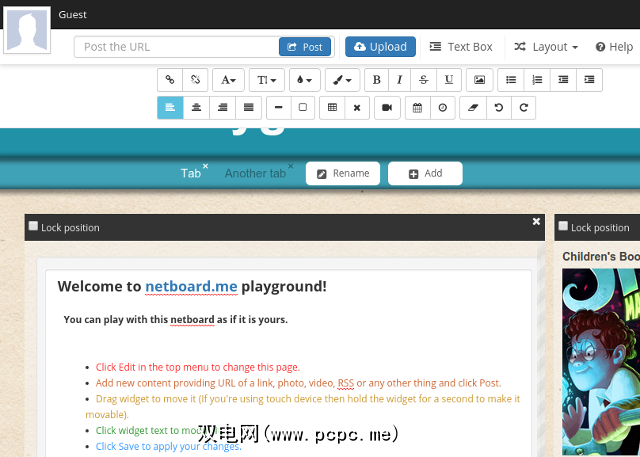This screenshot has height=457, width=640.
Task: Click the Upload button
Action: coord(380,47)
